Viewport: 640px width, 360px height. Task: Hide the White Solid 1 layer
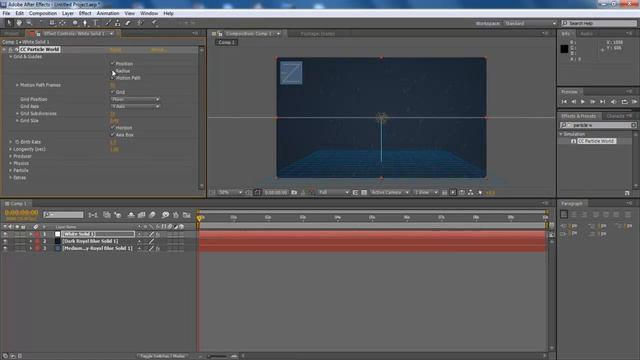click(5, 234)
